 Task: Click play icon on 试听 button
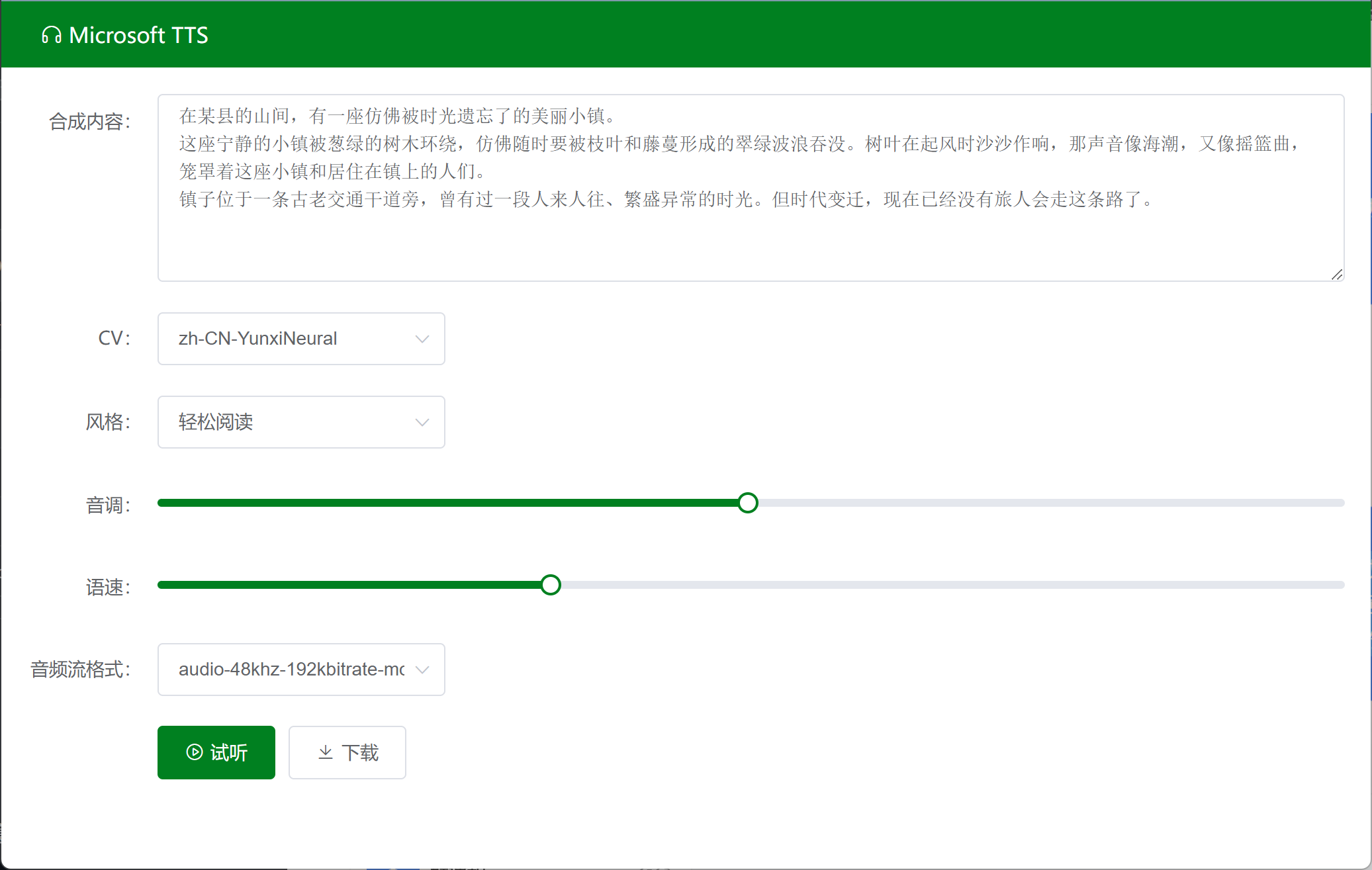[x=194, y=752]
